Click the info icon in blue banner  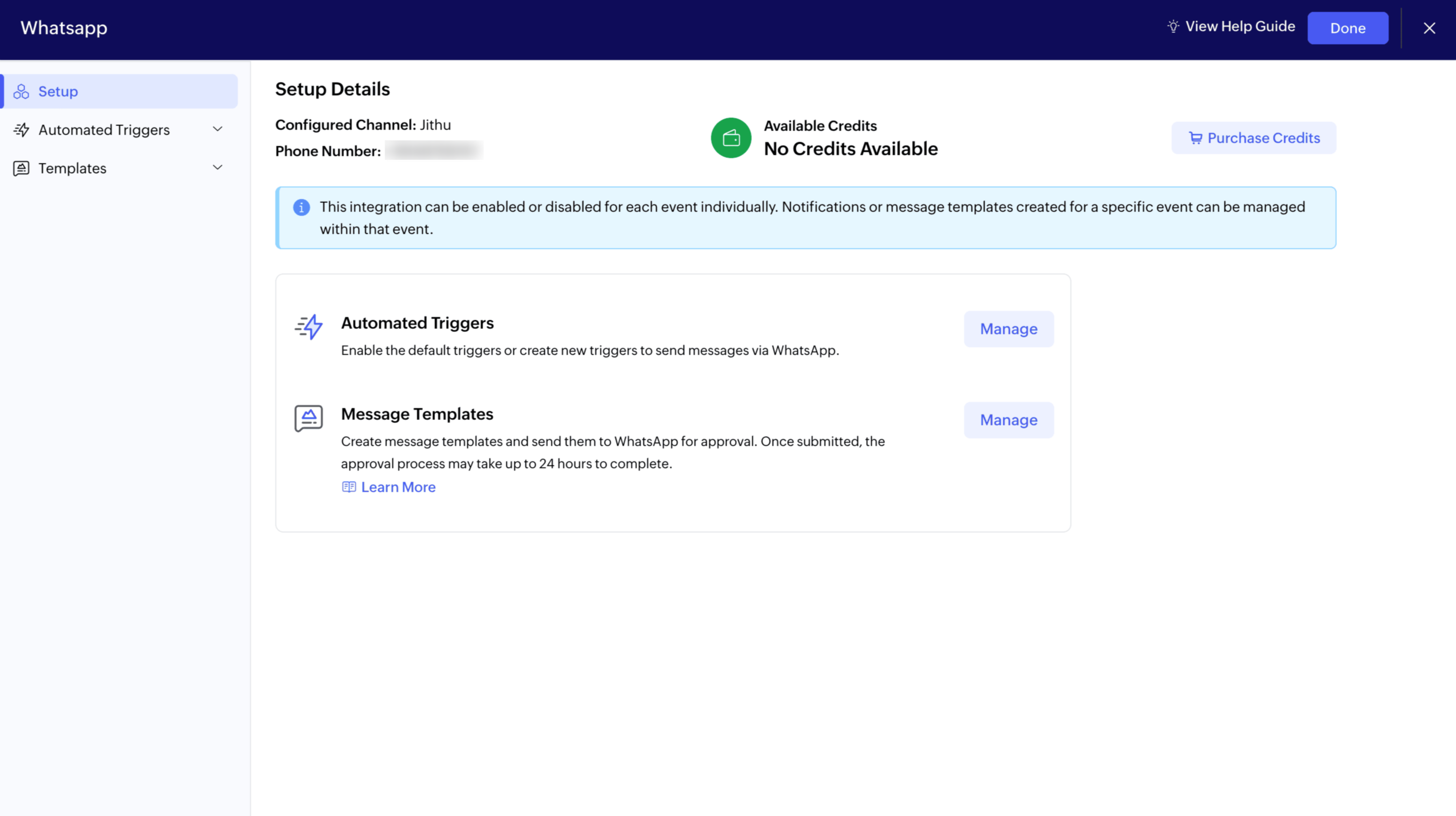(301, 207)
